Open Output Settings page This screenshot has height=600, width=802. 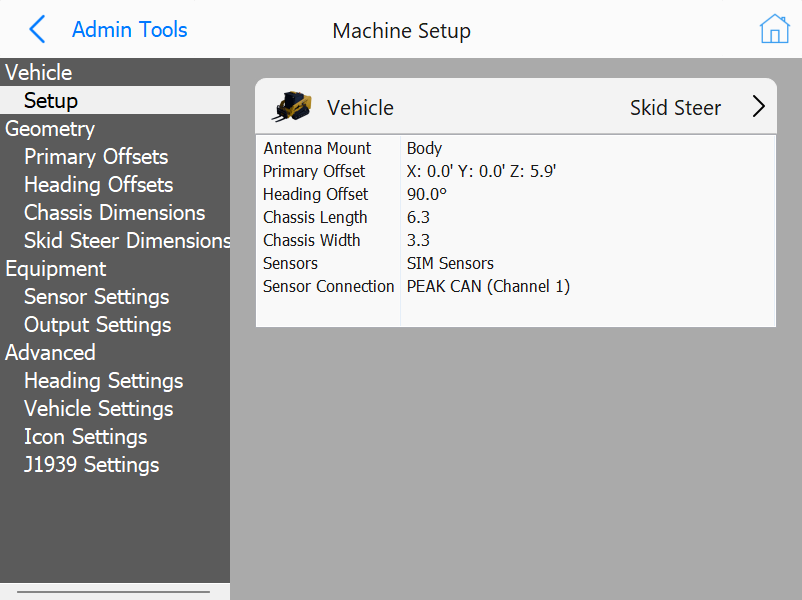coord(98,325)
